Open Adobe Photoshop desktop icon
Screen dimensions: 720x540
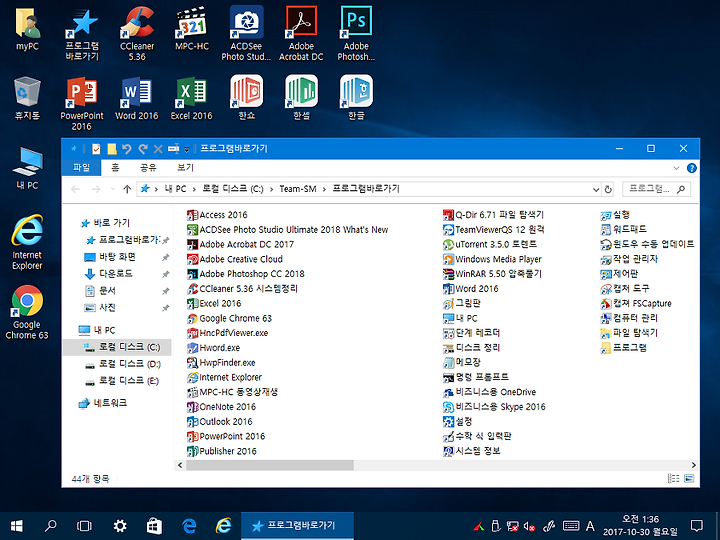coord(356,34)
